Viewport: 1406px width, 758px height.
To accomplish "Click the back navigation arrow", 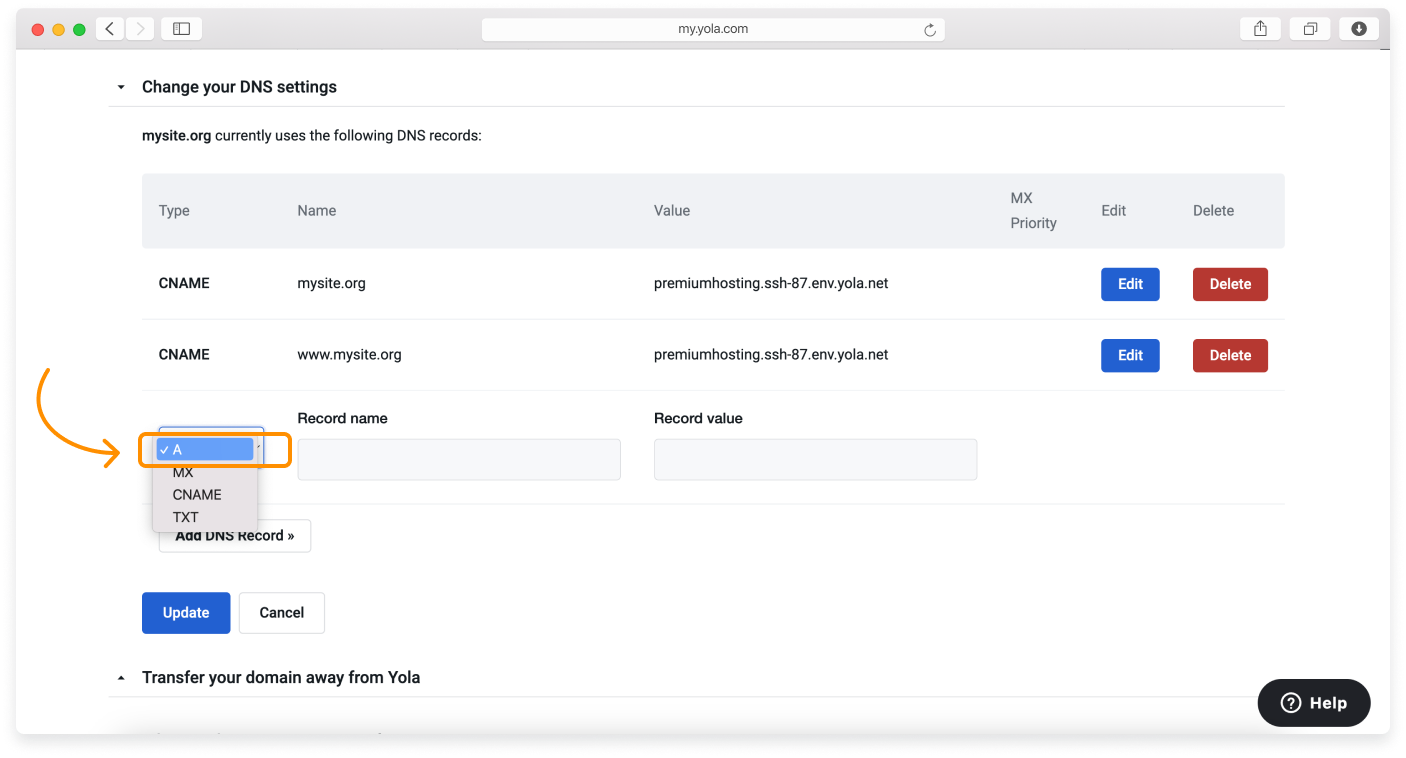I will (x=110, y=28).
